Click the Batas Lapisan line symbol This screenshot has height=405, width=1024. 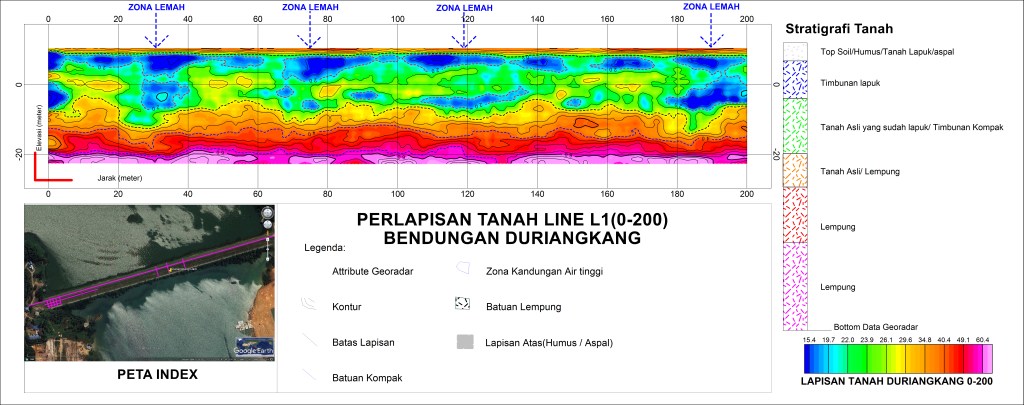[310, 340]
